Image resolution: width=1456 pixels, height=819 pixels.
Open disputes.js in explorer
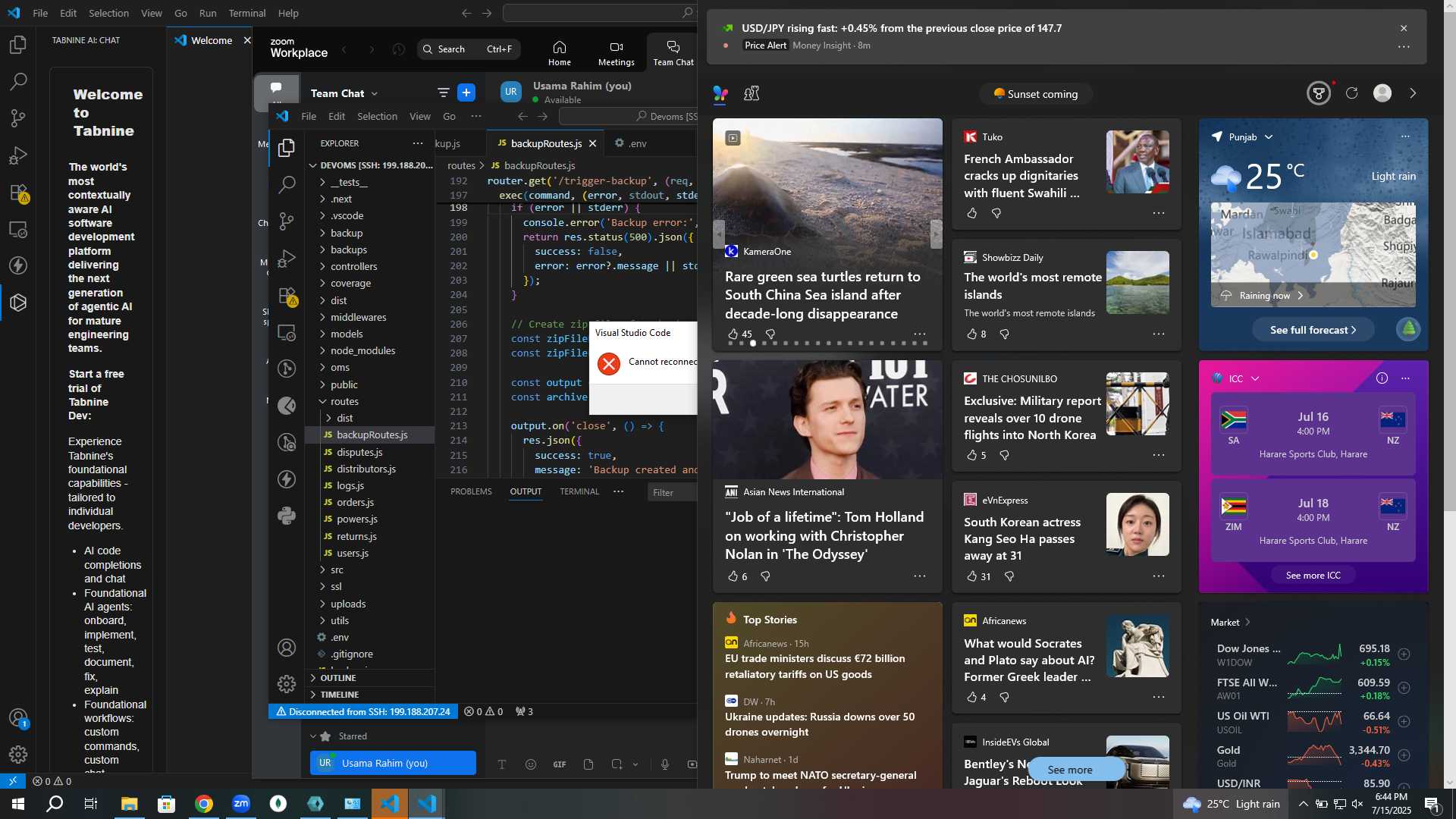(x=359, y=452)
